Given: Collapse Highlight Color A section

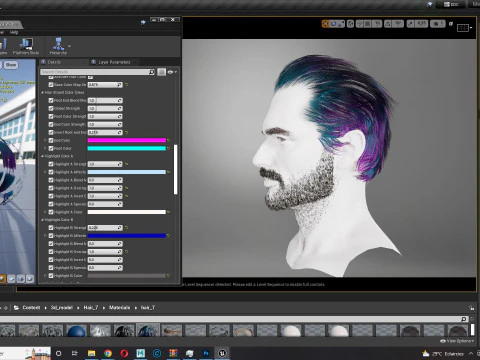Looking at the screenshot, I should coord(42,156).
